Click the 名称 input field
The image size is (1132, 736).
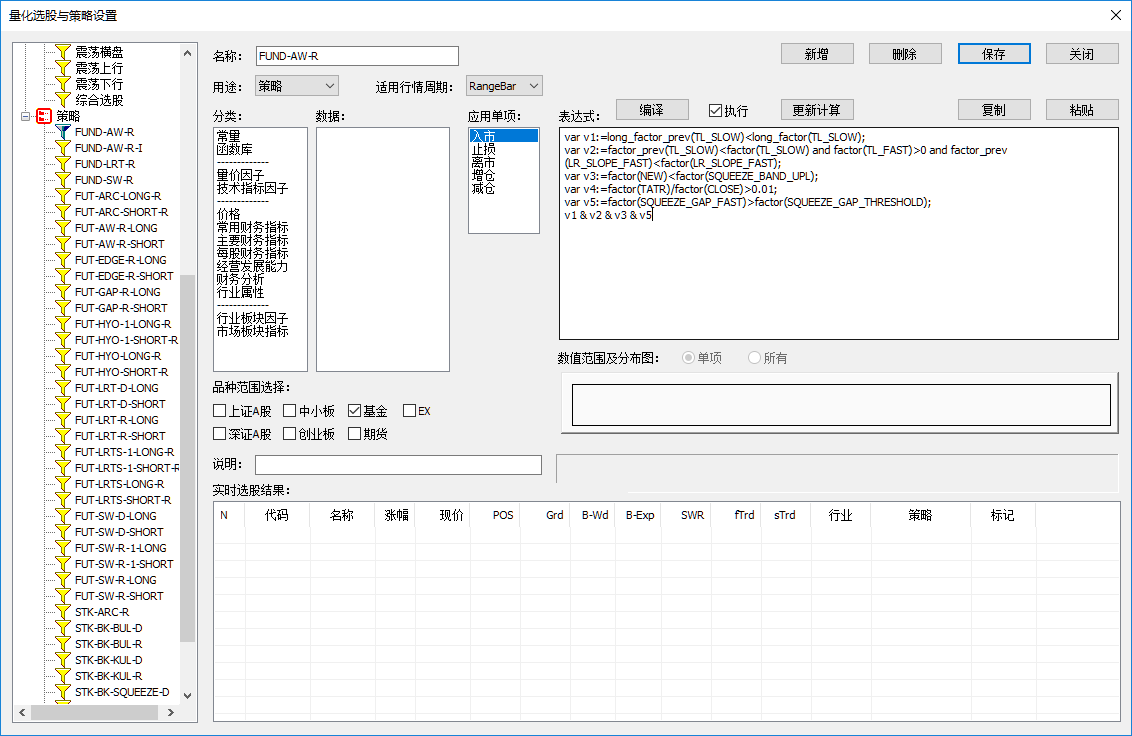[x=357, y=56]
